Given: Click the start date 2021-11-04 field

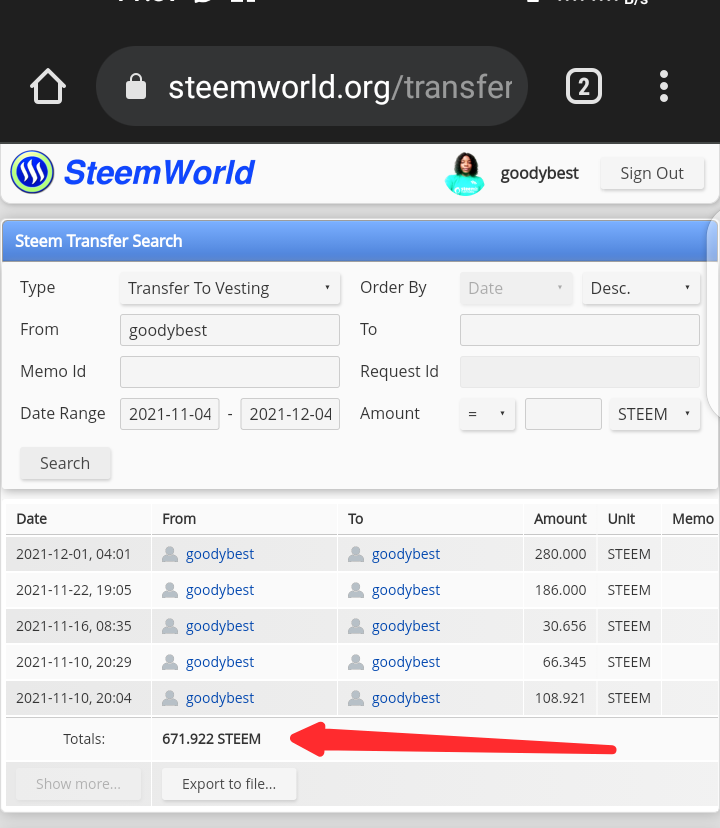Looking at the screenshot, I should coord(170,414).
